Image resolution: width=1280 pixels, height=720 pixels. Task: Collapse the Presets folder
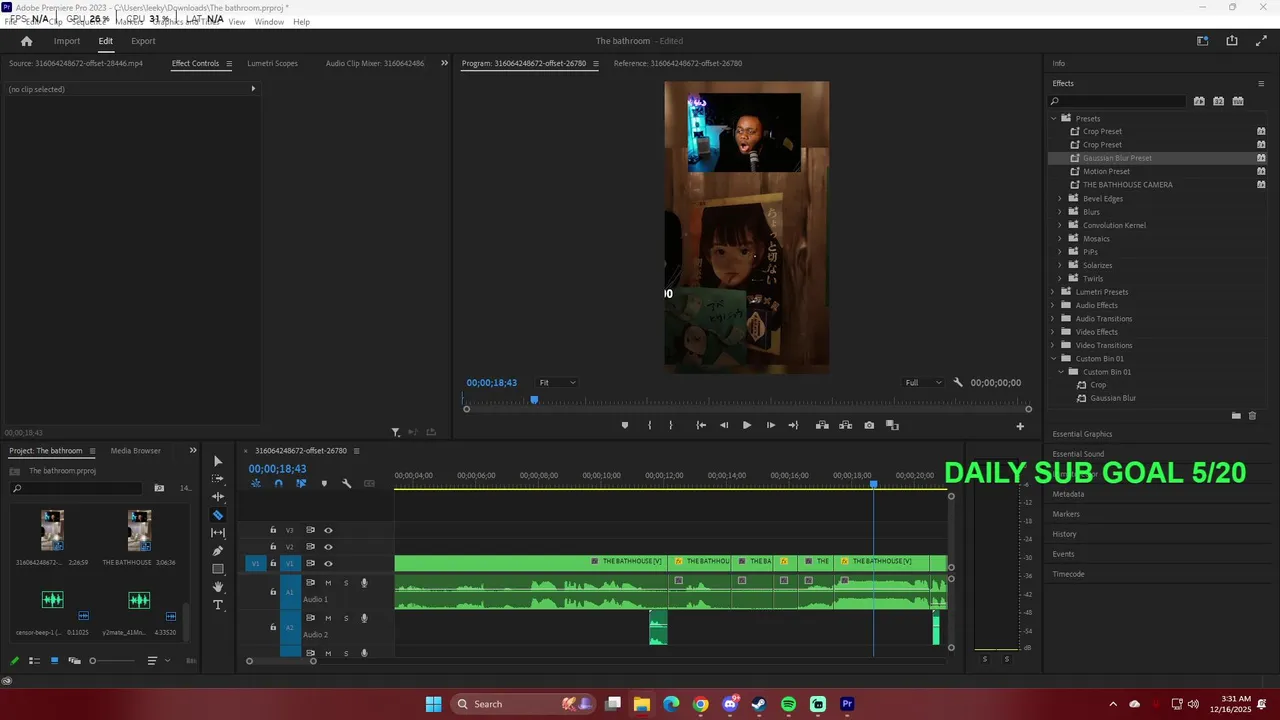[x=1053, y=118]
